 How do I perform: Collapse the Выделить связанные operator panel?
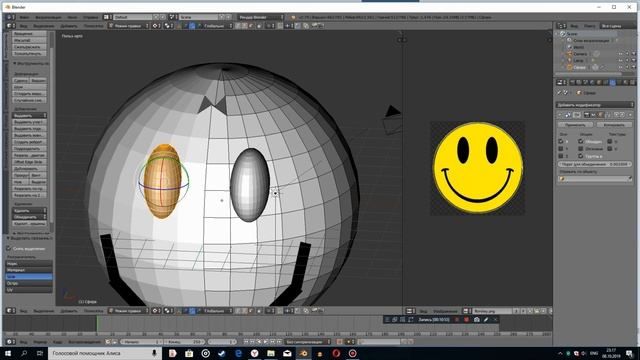click(8, 238)
